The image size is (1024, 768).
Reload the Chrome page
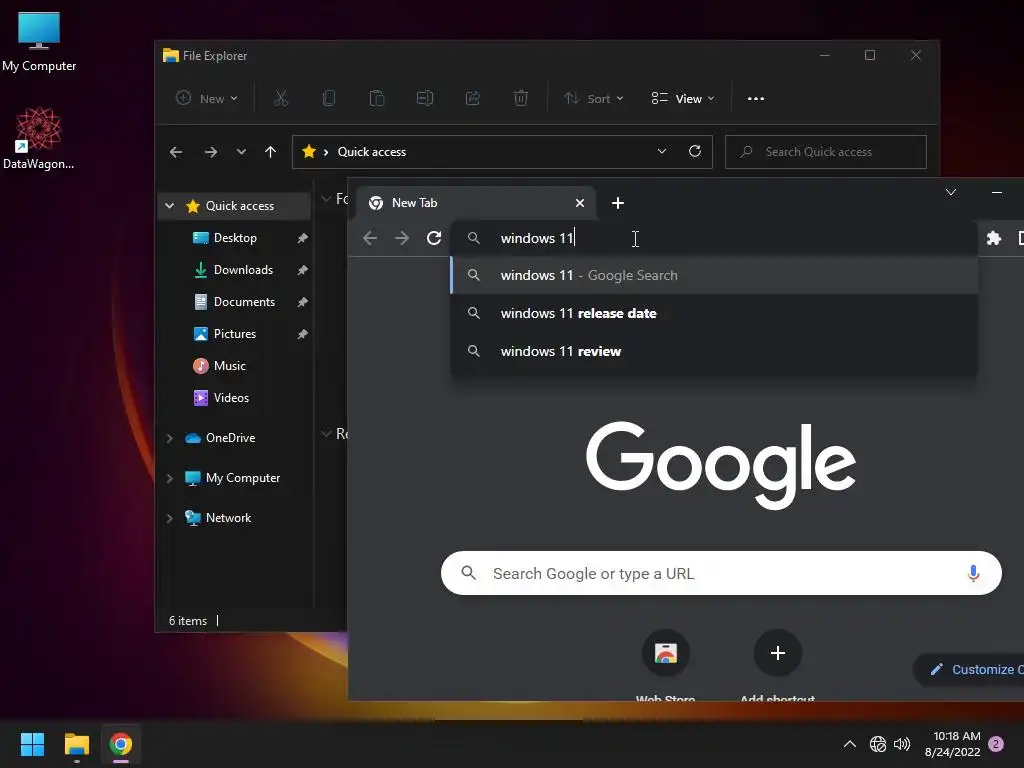click(x=434, y=238)
